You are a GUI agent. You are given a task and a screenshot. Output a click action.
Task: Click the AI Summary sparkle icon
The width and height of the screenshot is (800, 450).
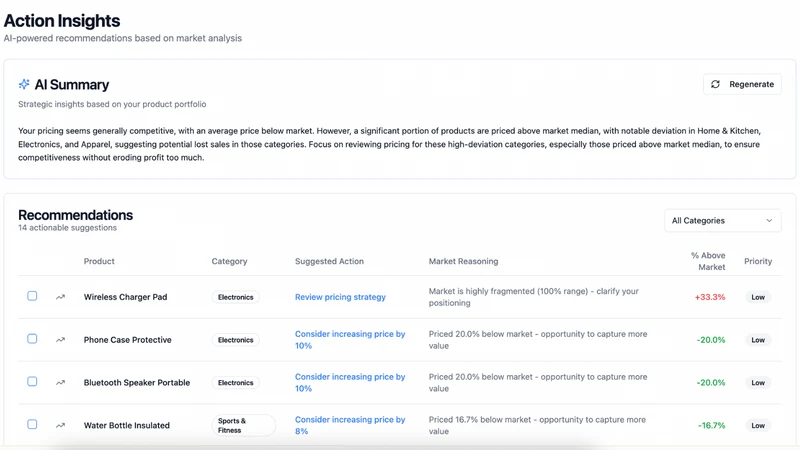(24, 84)
